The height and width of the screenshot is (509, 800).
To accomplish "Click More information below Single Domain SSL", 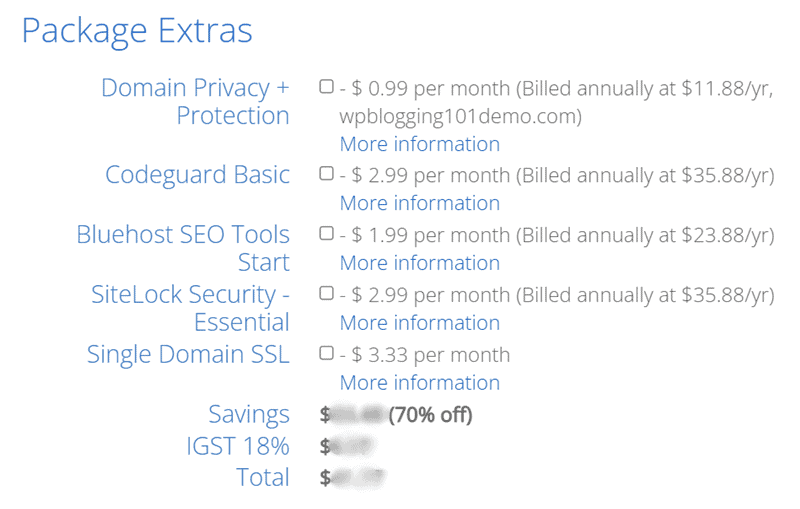I will pos(419,383).
